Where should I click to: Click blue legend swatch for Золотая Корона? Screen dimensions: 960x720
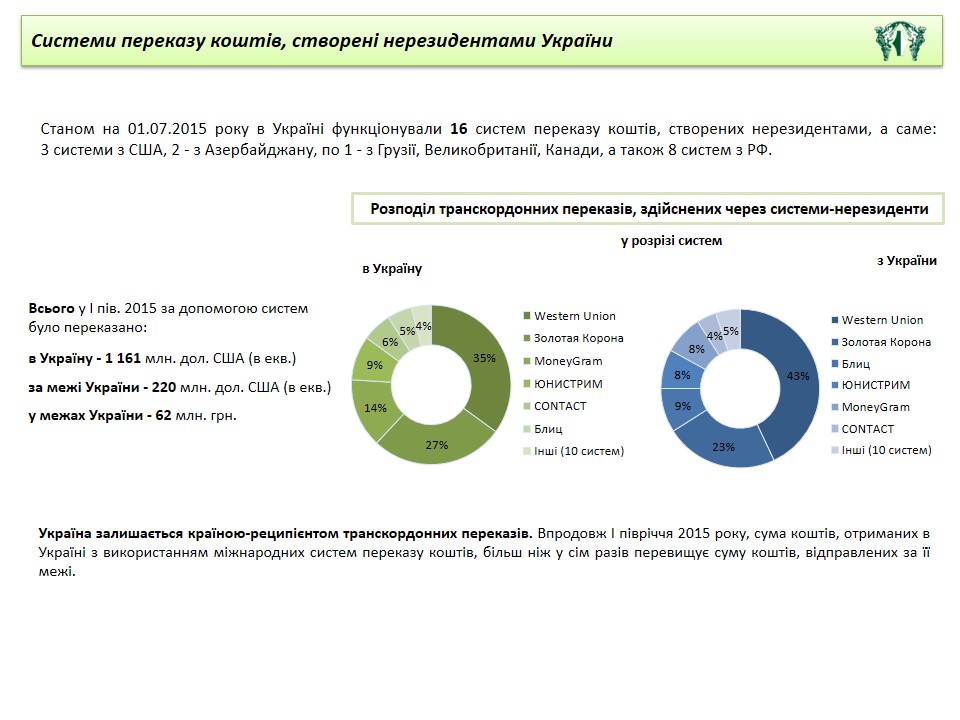(x=834, y=342)
